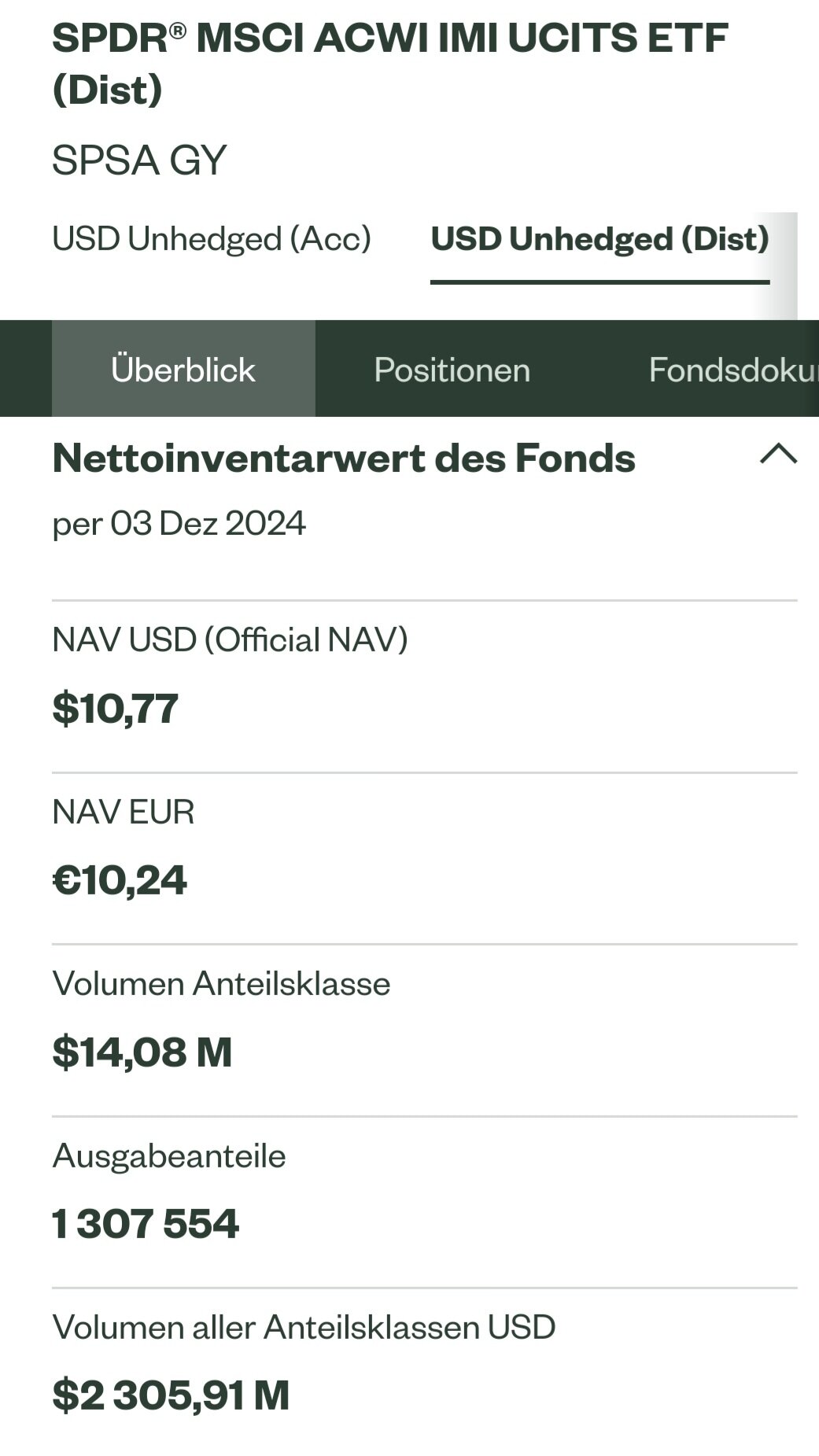Click the SPSA GY ticker text

pos(139,160)
